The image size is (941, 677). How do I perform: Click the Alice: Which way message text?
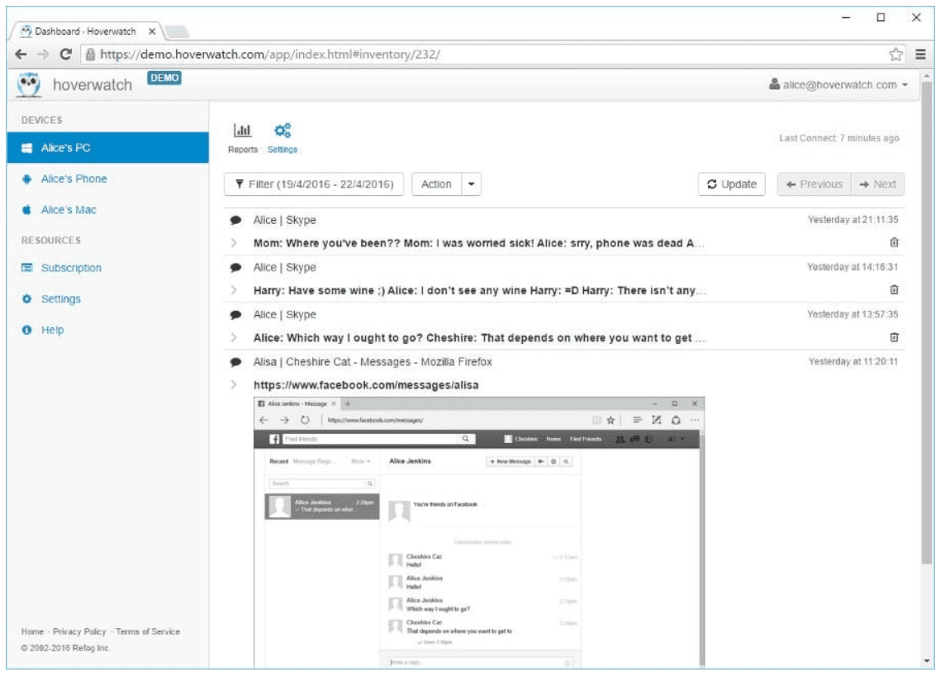(x=479, y=338)
